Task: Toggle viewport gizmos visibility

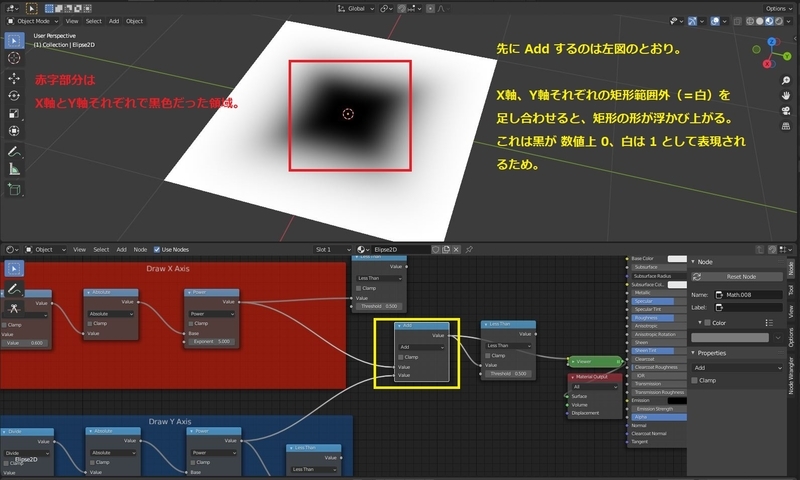Action: 692,21
